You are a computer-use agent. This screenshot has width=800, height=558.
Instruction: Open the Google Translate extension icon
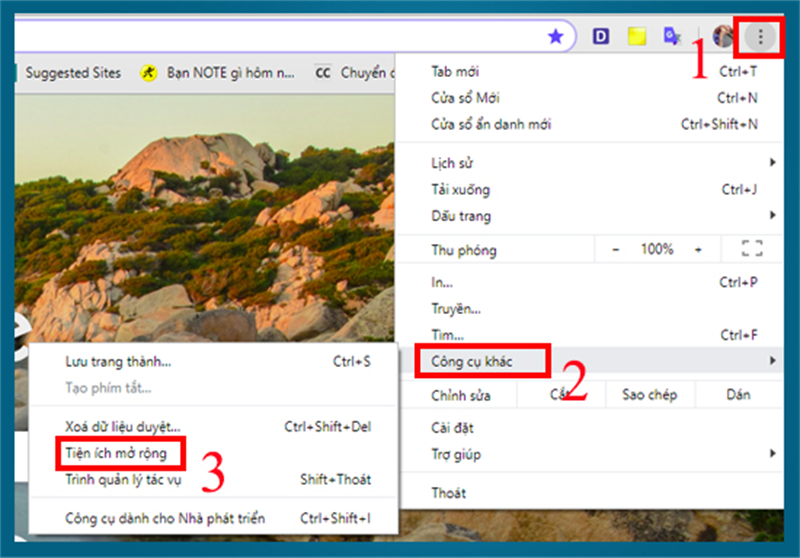(x=672, y=36)
